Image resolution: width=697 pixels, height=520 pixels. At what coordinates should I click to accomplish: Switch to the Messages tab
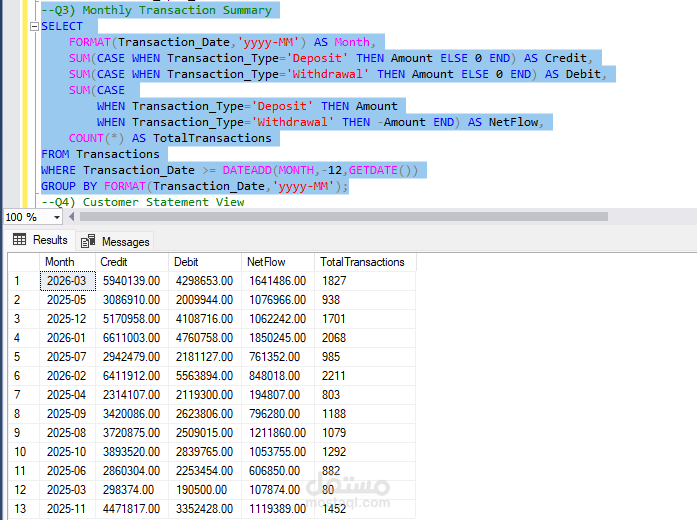tap(115, 241)
